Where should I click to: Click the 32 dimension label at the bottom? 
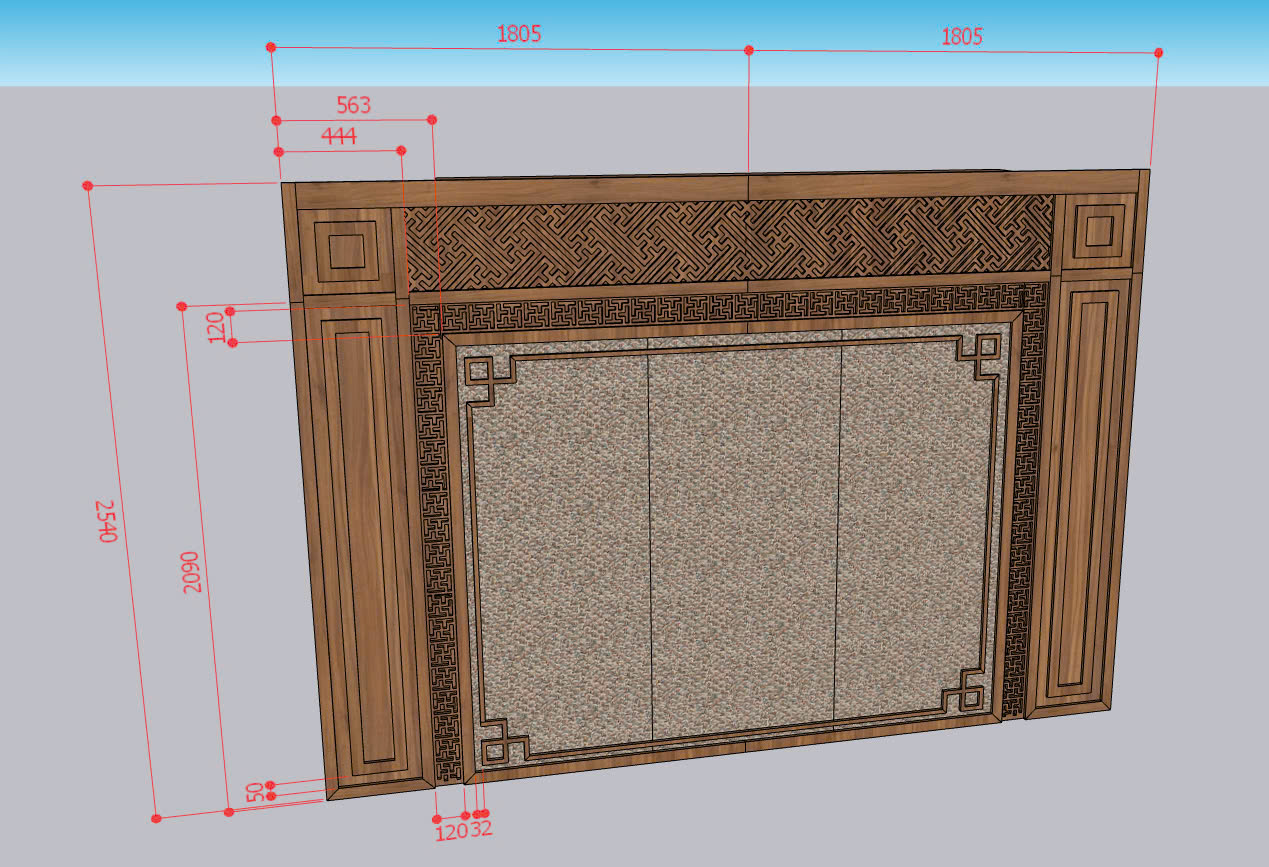point(481,829)
